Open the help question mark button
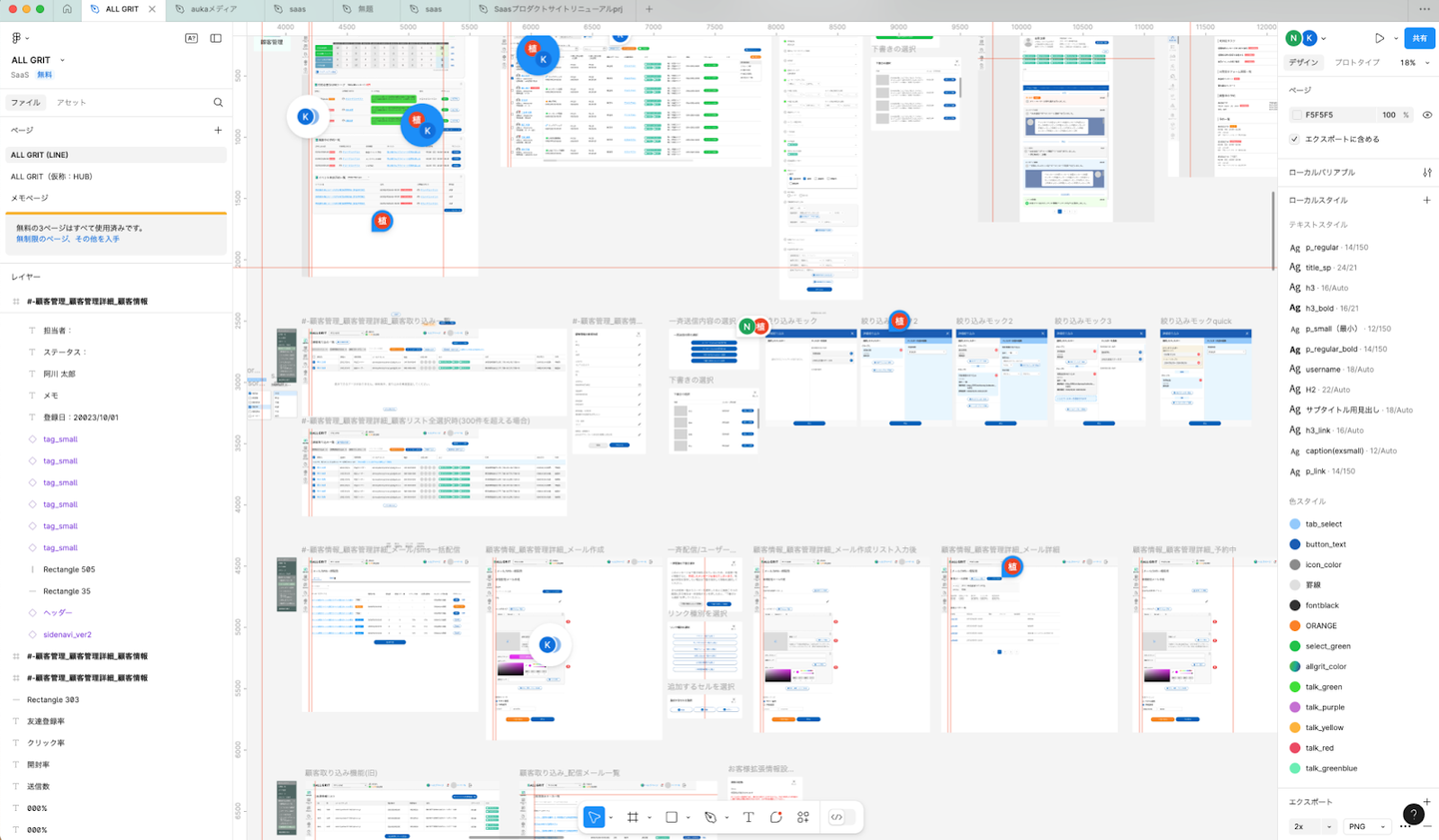This screenshot has height=840, width=1439. (1413, 814)
